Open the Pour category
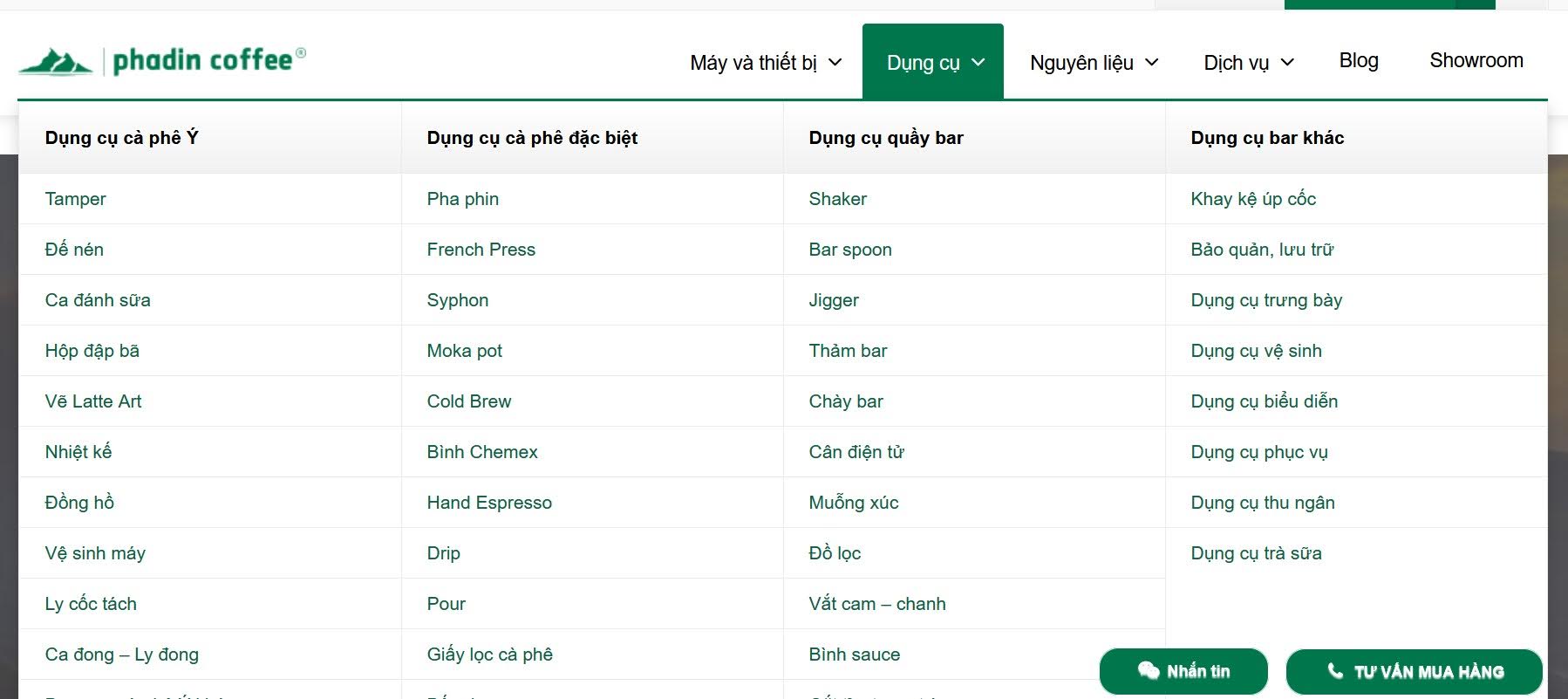Viewport: 1568px width, 699px height. click(x=446, y=604)
